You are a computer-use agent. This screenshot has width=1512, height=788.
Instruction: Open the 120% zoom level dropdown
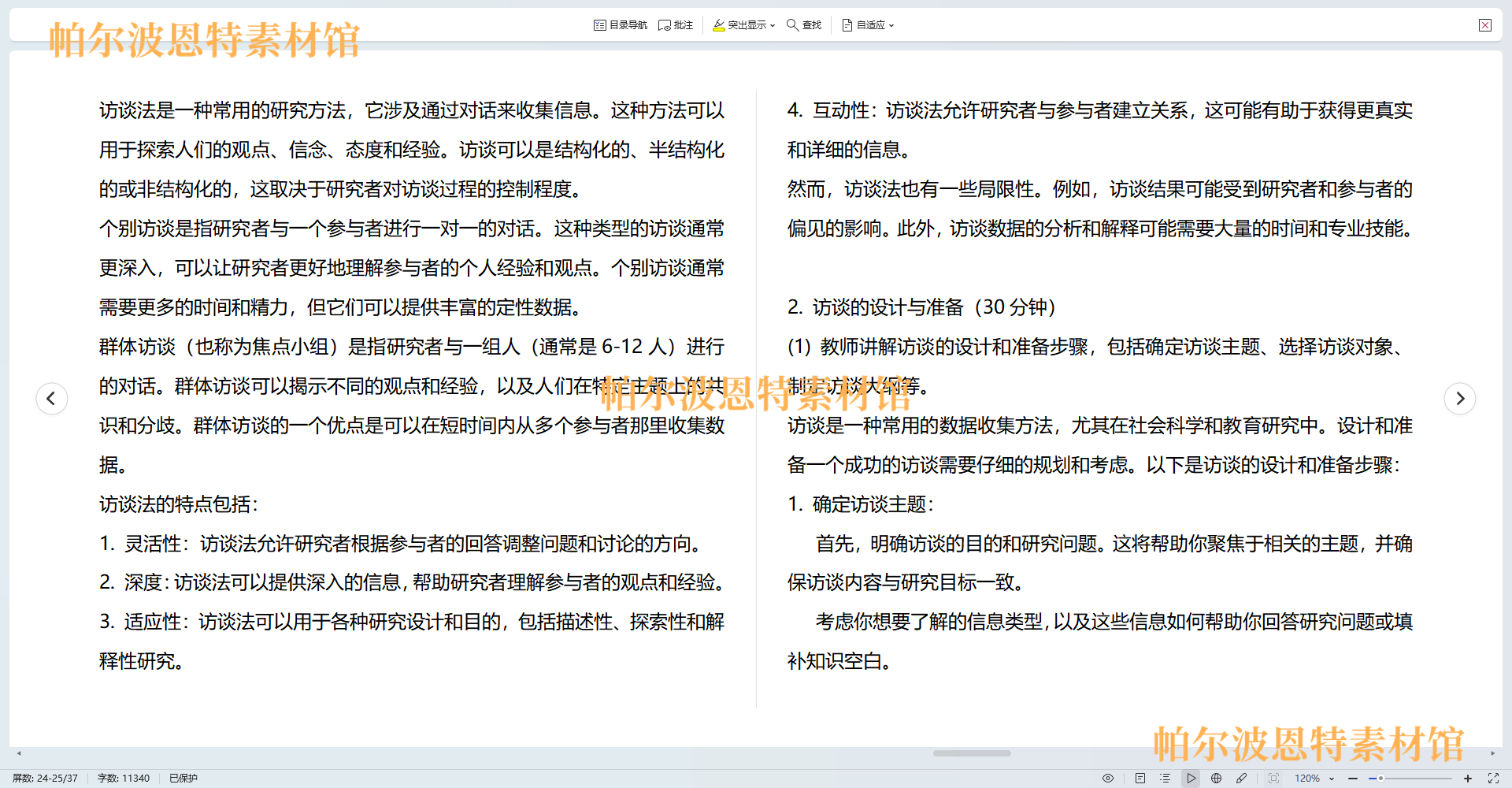tap(1314, 778)
